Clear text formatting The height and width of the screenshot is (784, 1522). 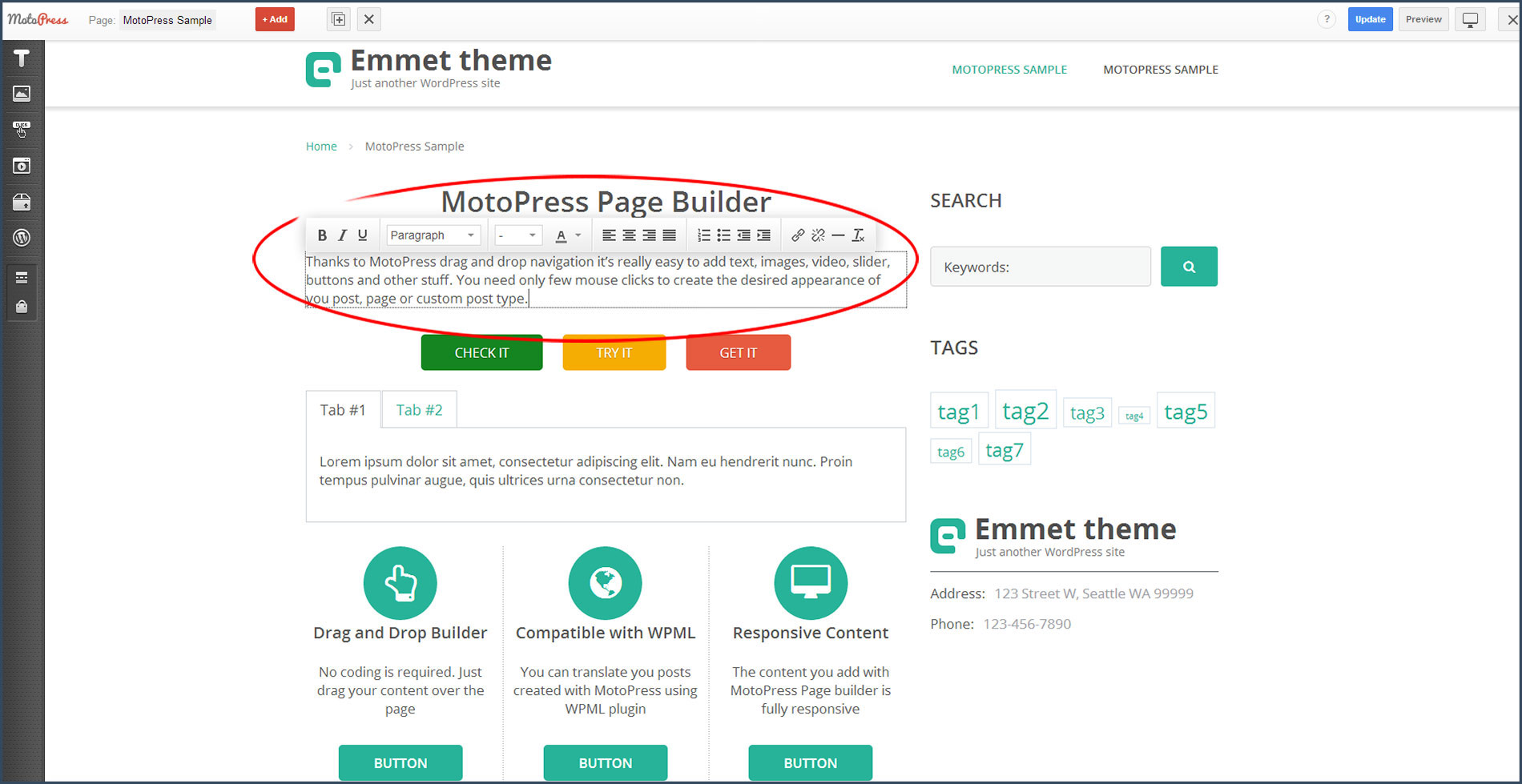(x=858, y=235)
